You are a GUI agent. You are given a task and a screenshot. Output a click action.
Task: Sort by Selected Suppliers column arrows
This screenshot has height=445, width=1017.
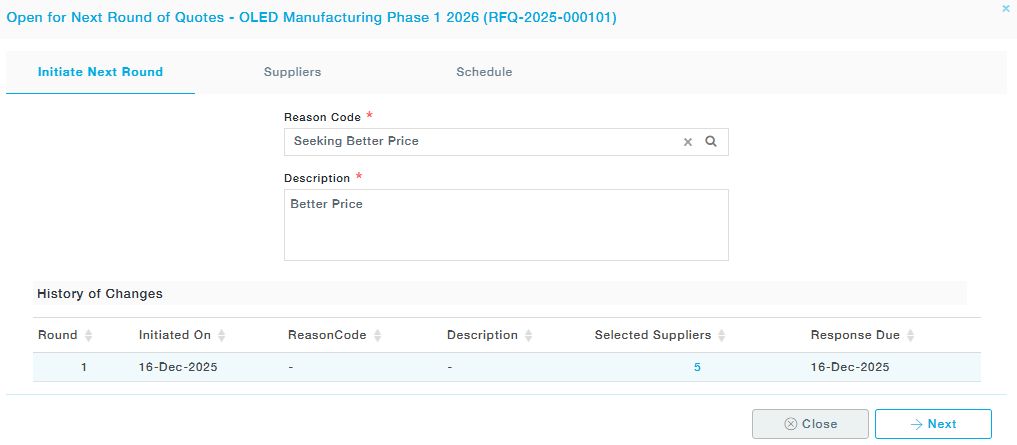[x=721, y=335]
